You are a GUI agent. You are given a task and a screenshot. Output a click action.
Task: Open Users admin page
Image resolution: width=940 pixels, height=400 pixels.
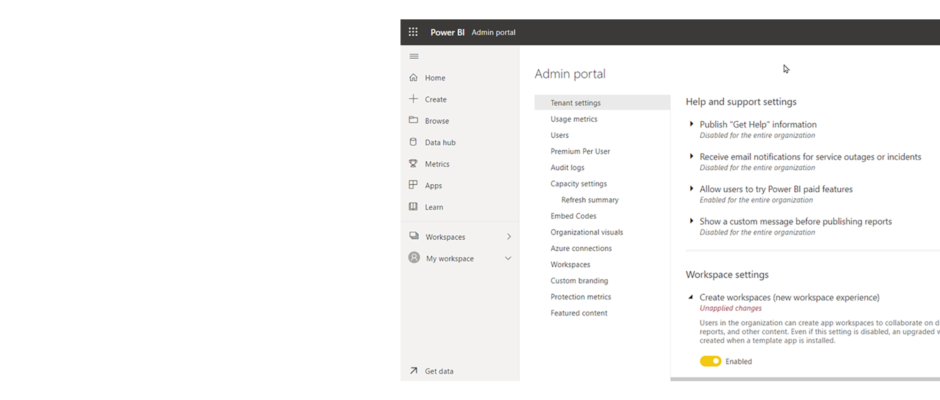[x=559, y=135]
